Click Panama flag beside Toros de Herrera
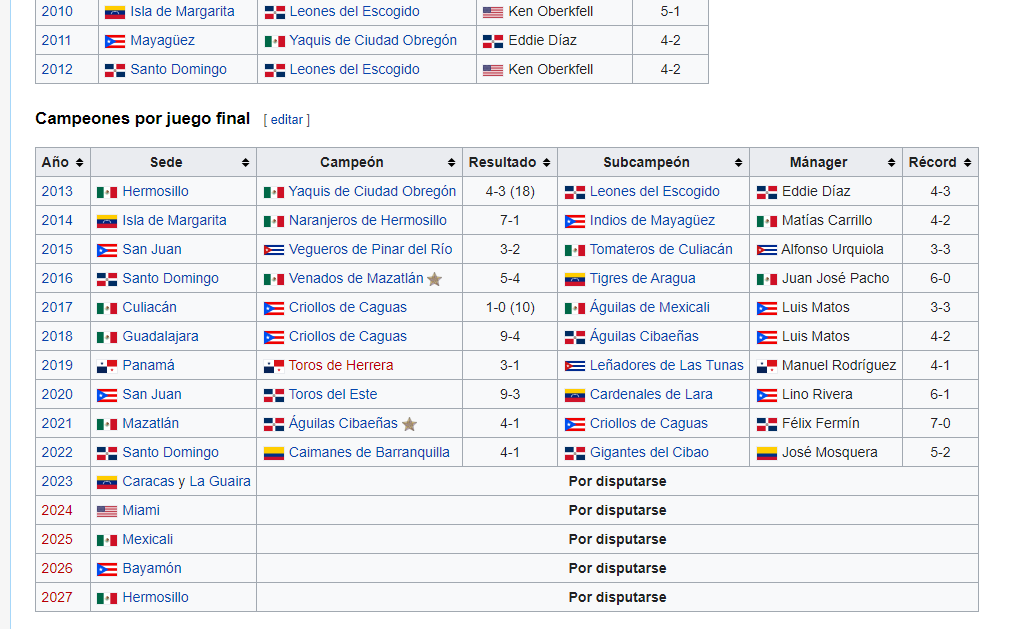This screenshot has width=1019, height=629. point(274,366)
